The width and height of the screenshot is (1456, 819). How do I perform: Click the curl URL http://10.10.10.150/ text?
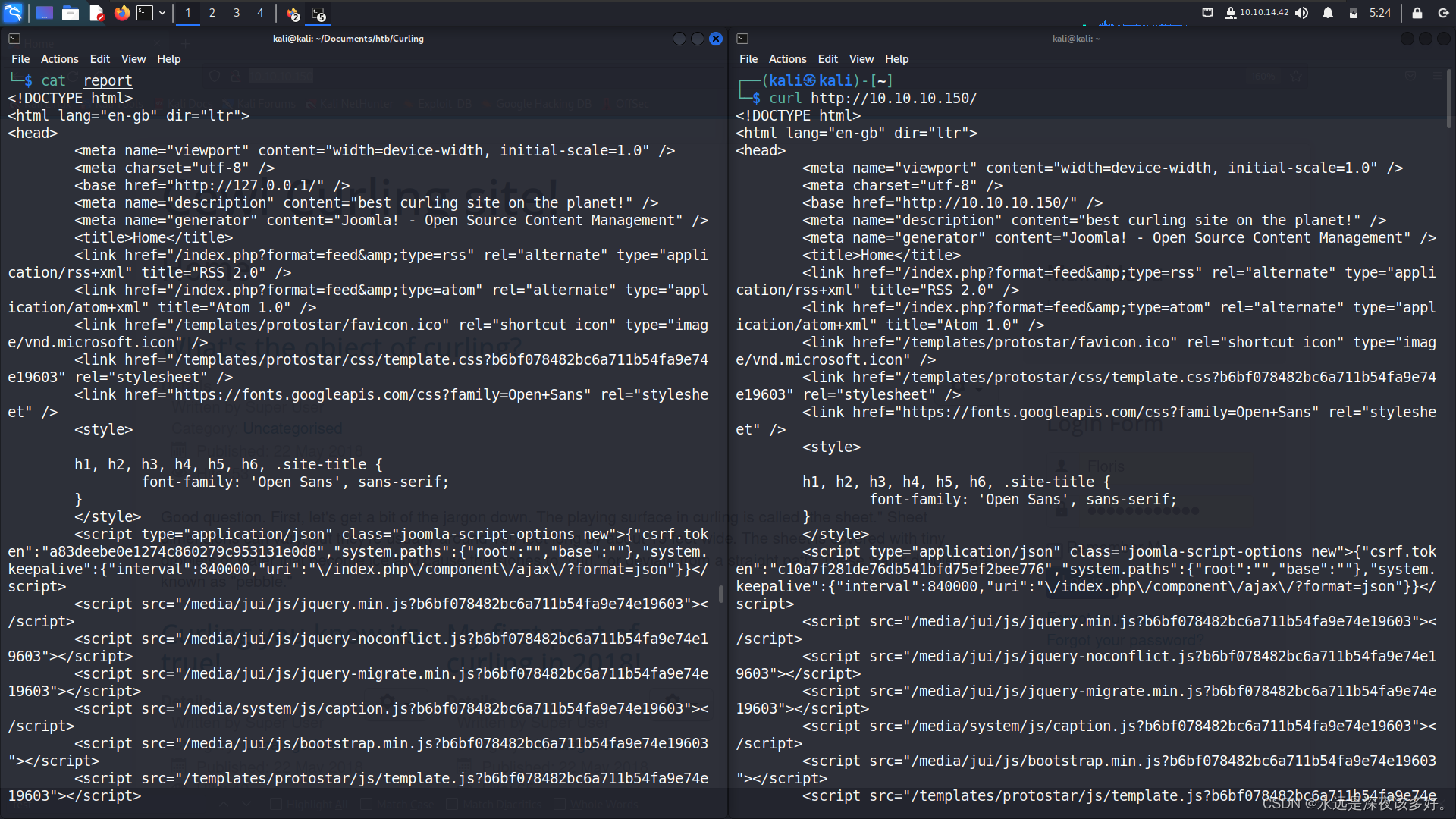[x=893, y=98]
